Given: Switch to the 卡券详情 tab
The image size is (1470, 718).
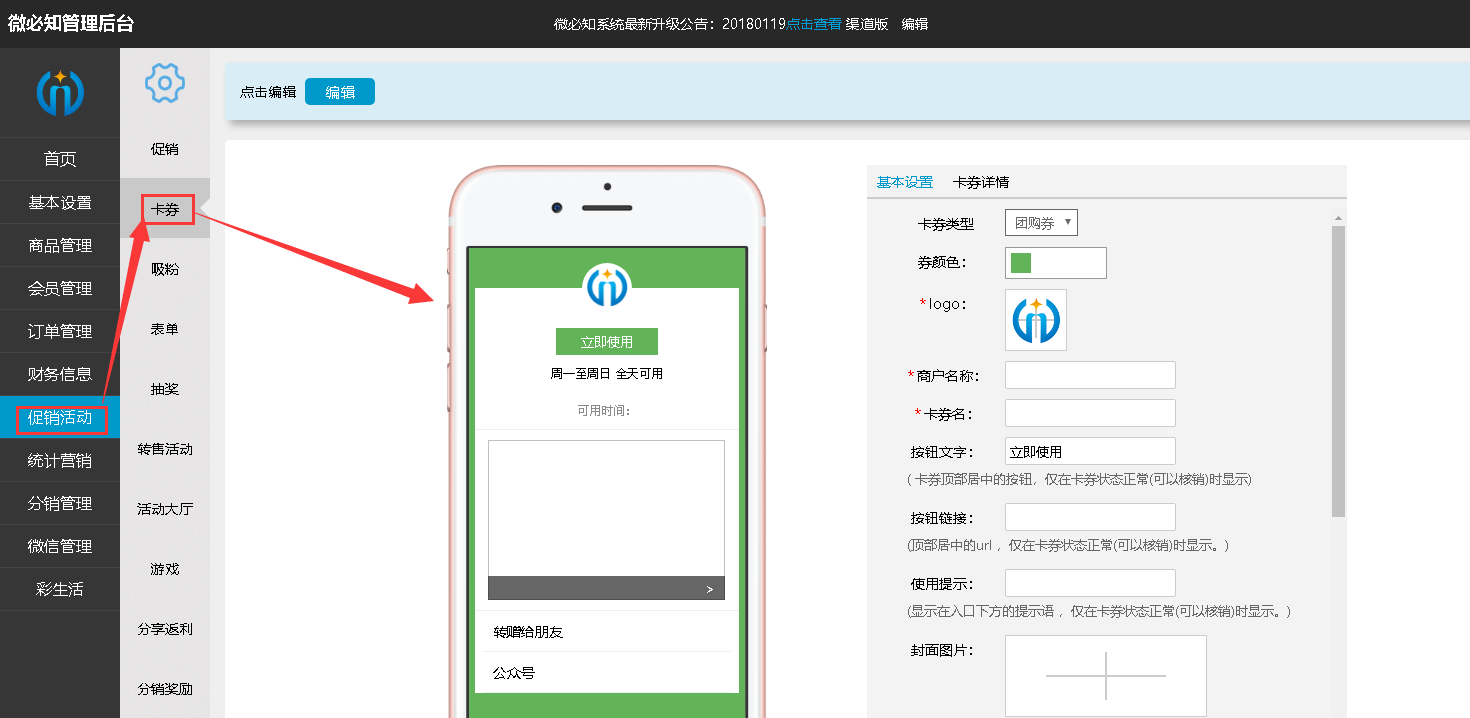Looking at the screenshot, I should click(x=981, y=182).
